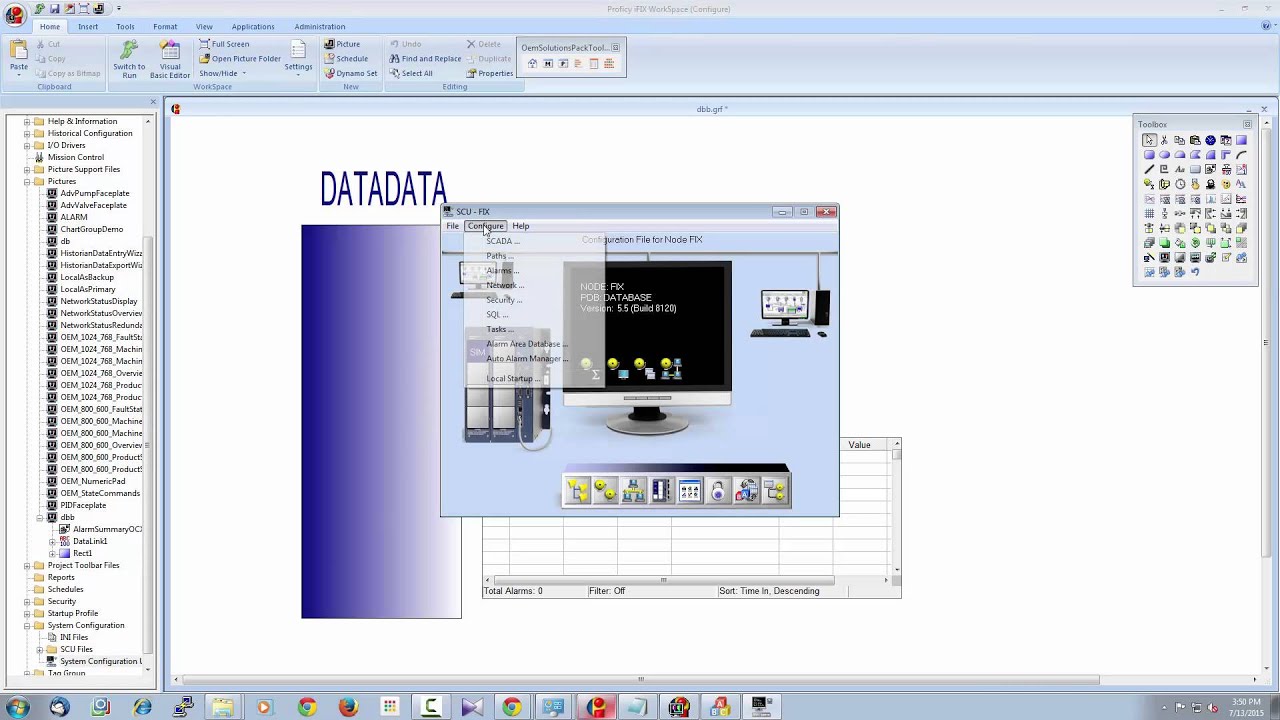This screenshot has width=1280, height=720.
Task: Choose the Aa Text tool in Toolbox
Action: tap(1180, 169)
